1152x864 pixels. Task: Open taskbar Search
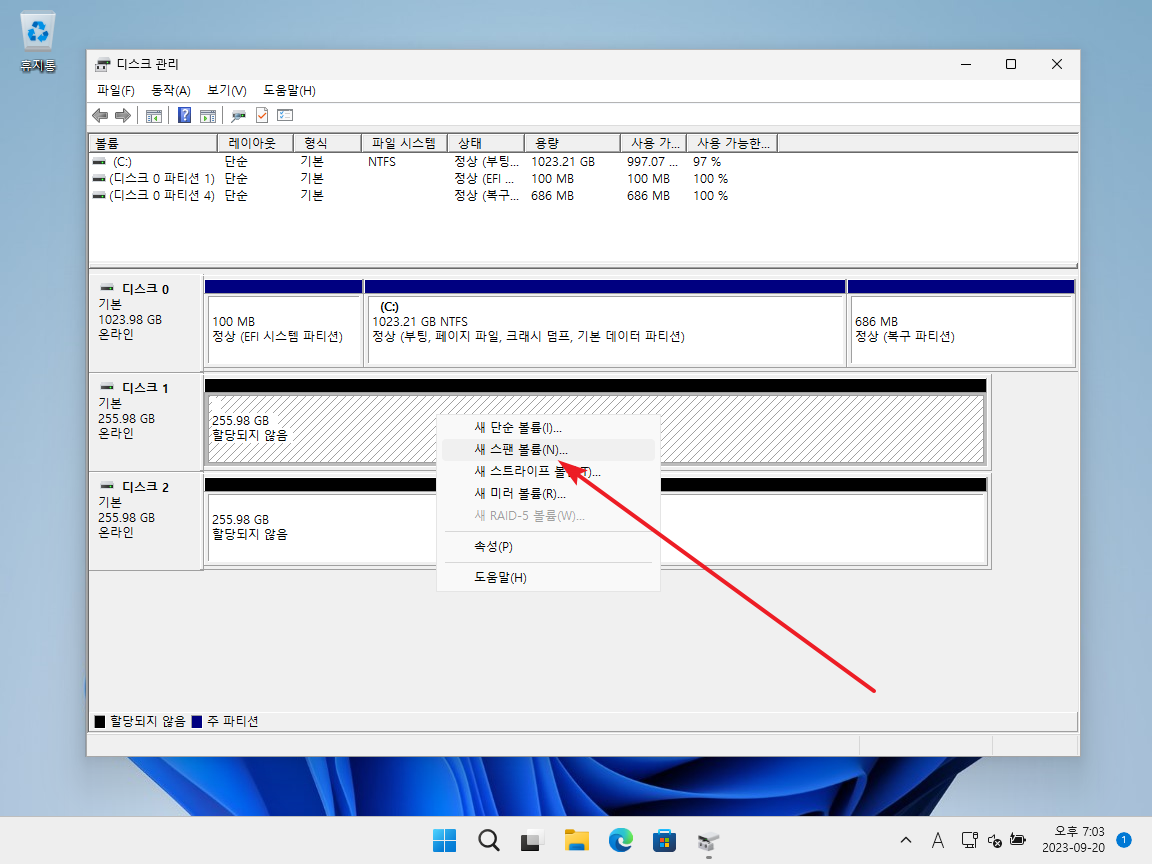[489, 840]
